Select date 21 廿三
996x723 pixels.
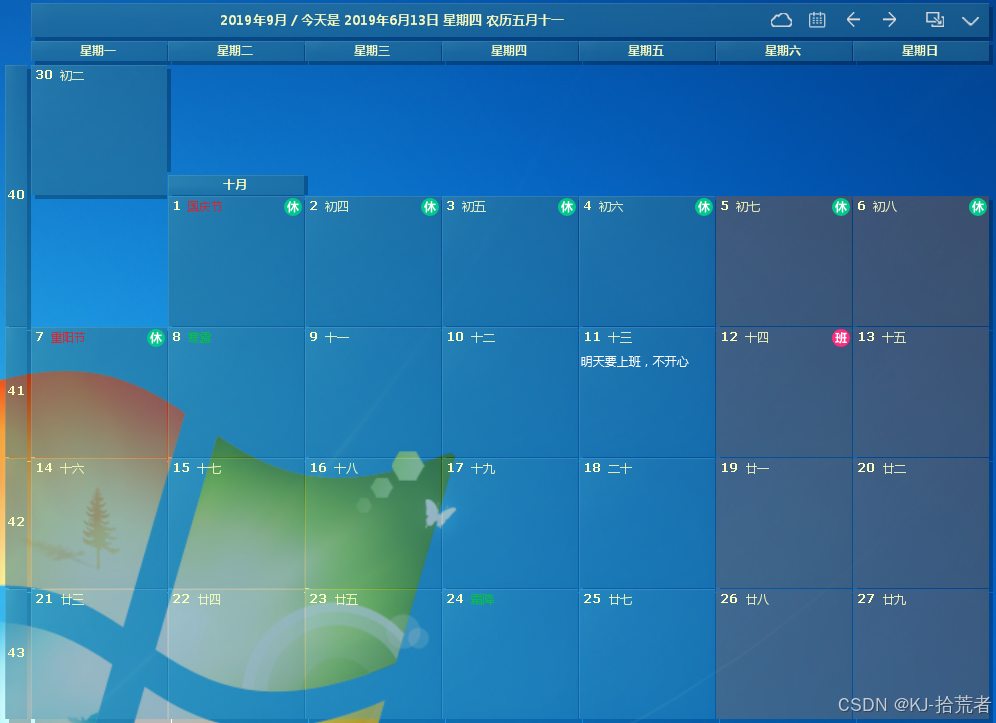[99, 654]
